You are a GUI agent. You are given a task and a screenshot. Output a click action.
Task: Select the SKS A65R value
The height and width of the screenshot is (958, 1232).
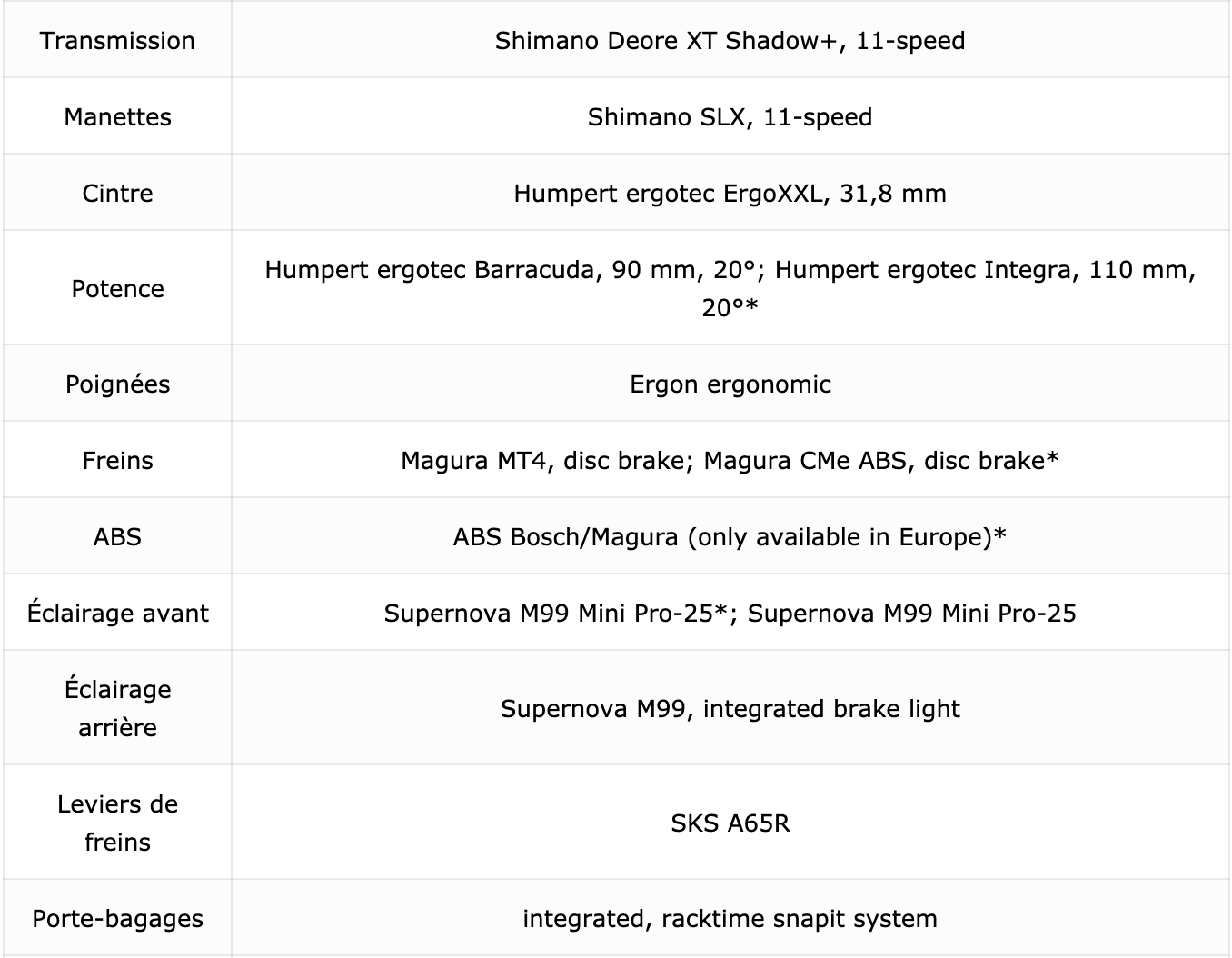[730, 823]
